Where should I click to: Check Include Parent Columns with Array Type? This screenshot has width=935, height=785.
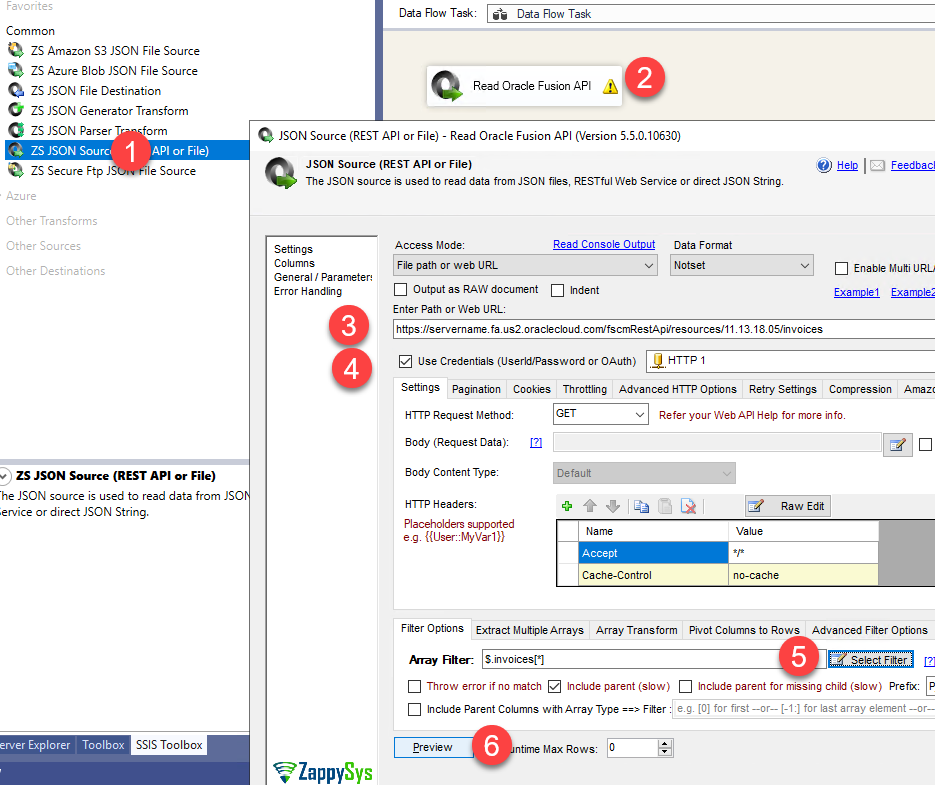(414, 709)
